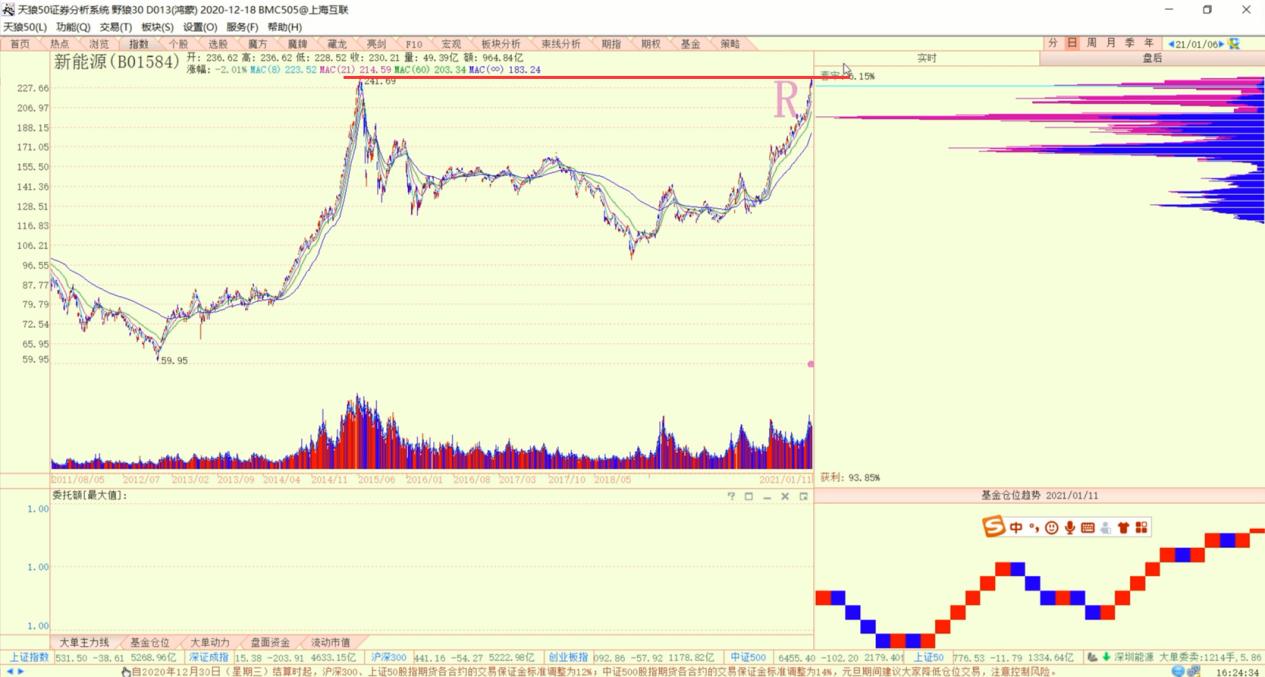1265x677 pixels.
Task: Switch to the 藏龙 tab
Action: [x=337, y=44]
